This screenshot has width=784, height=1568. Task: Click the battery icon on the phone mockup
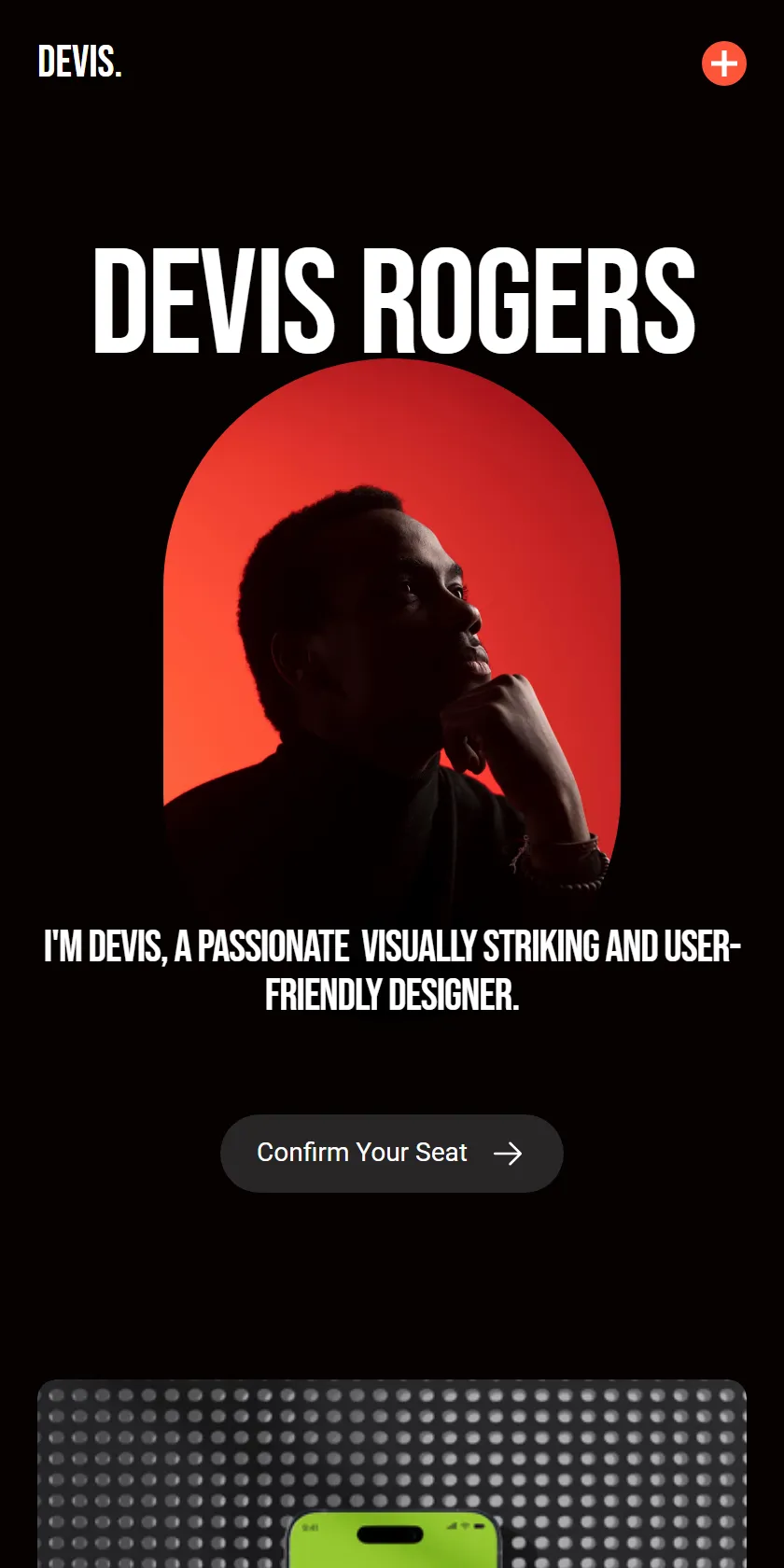[x=479, y=1526]
